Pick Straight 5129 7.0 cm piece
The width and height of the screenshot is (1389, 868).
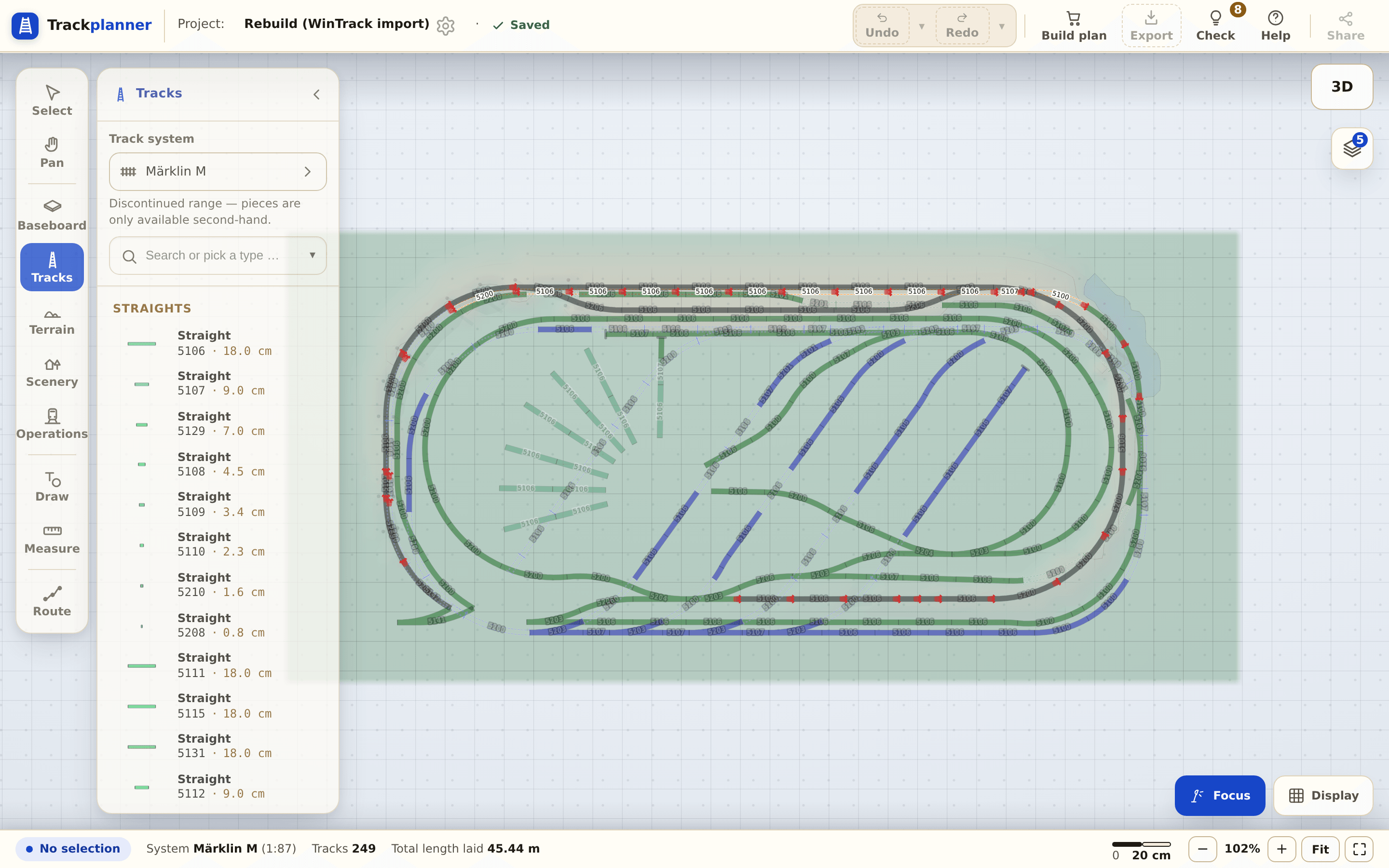218,424
